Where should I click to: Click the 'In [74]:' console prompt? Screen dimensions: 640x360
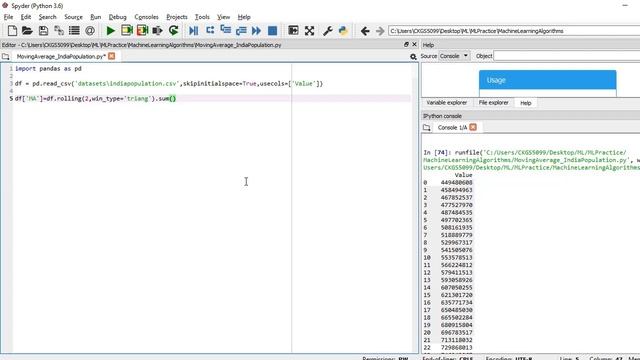(x=437, y=152)
